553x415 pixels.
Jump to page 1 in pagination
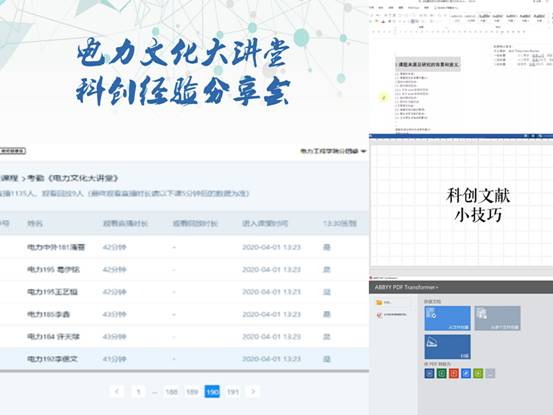pos(138,391)
